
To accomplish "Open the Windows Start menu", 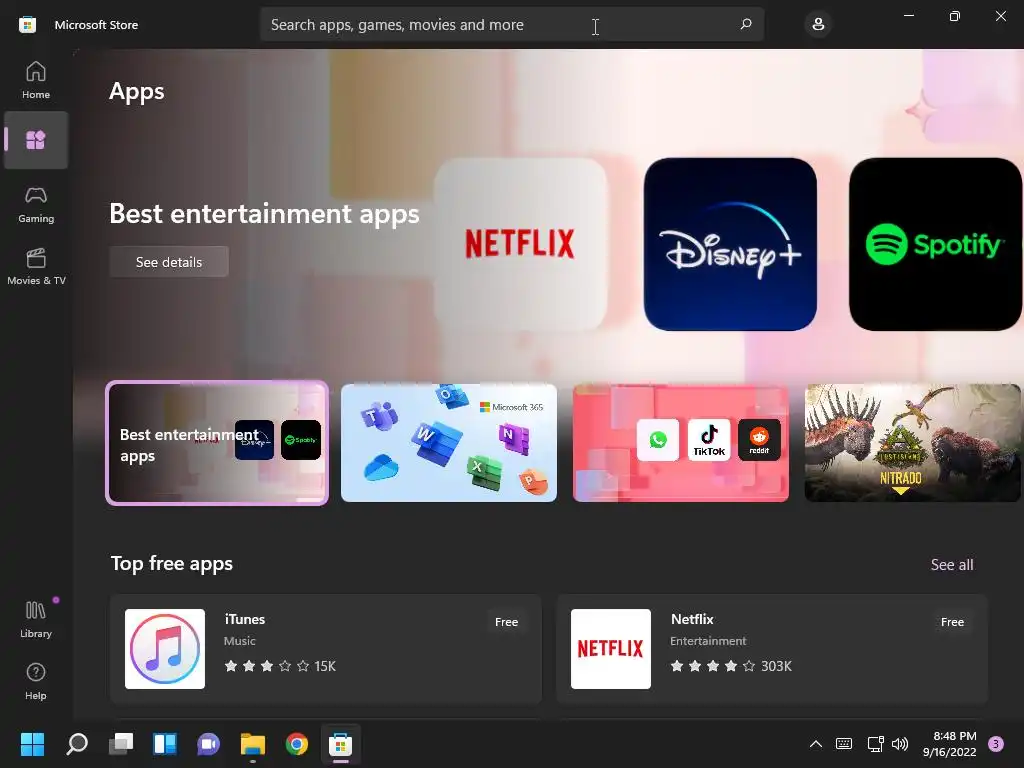I will [32, 743].
